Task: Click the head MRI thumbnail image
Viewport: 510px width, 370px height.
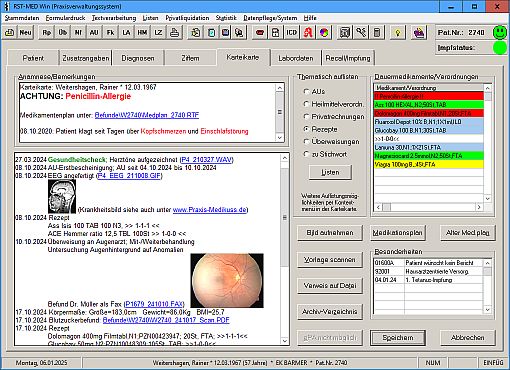Action: coord(62,197)
